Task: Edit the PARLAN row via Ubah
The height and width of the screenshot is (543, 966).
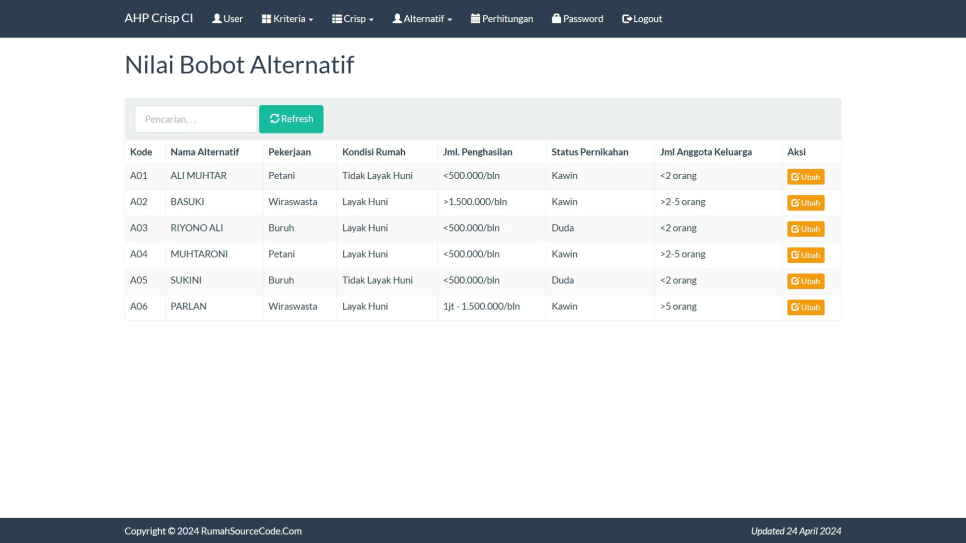Action: 805,307
